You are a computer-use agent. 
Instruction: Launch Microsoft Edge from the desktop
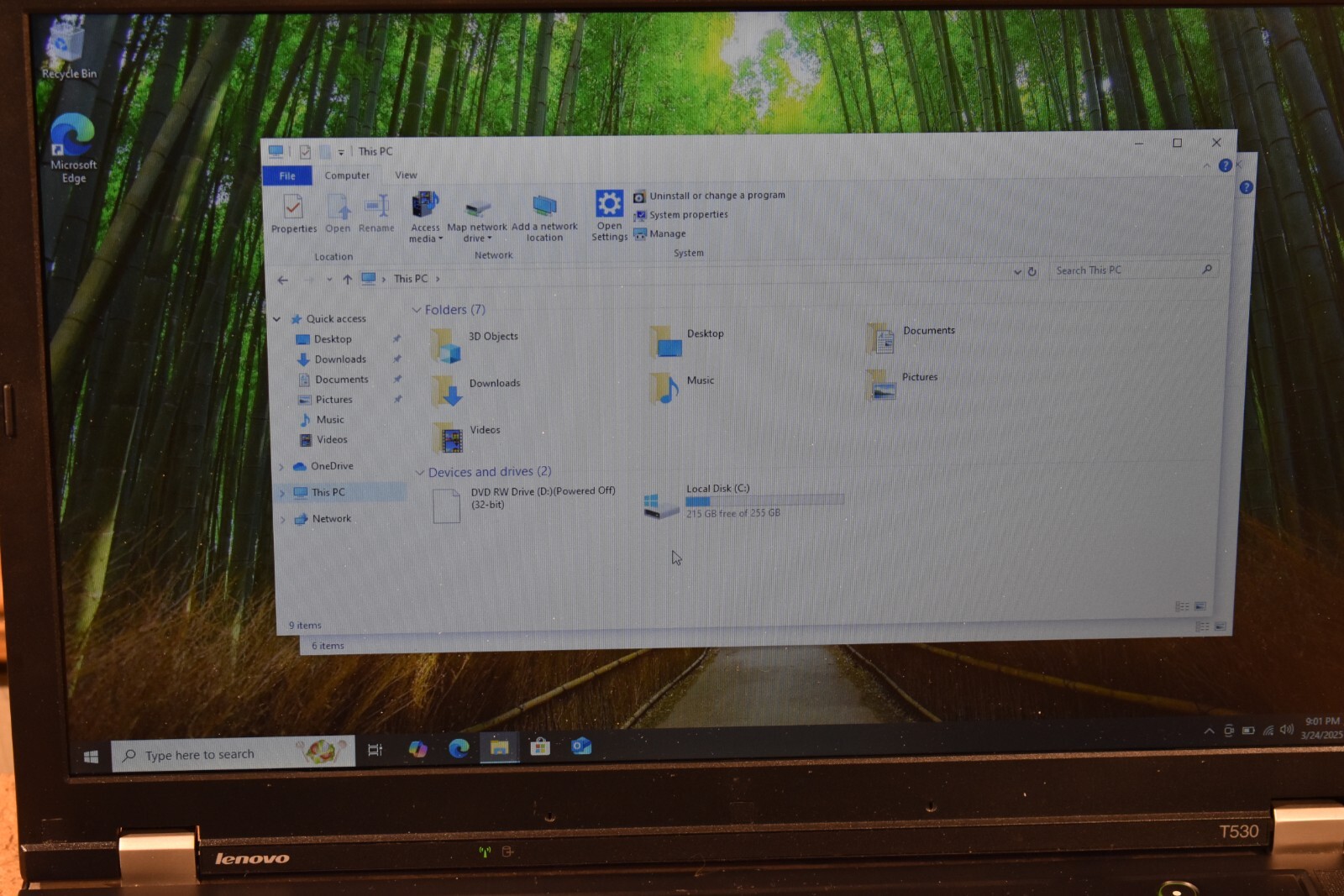[73, 149]
